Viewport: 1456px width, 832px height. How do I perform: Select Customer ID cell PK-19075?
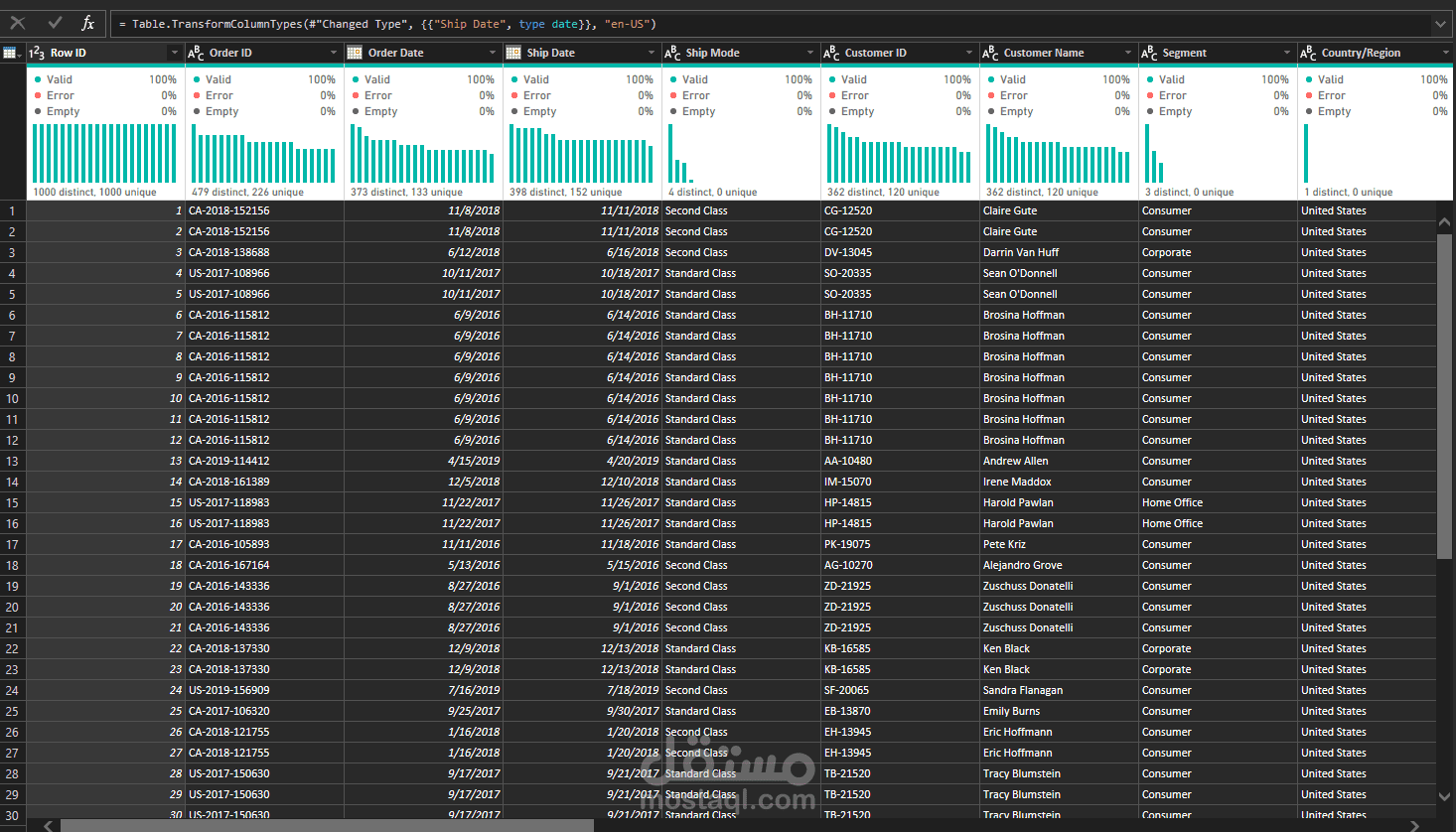click(x=900, y=544)
